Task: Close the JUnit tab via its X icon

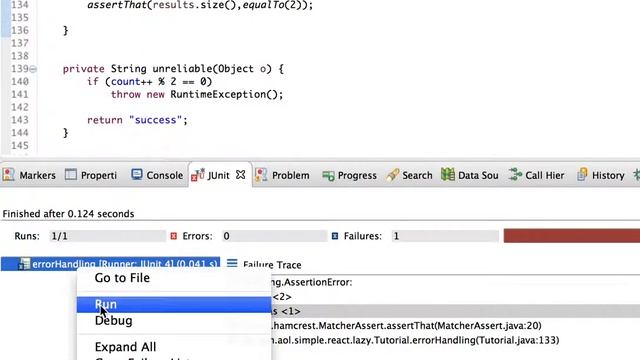Action: pos(241,175)
